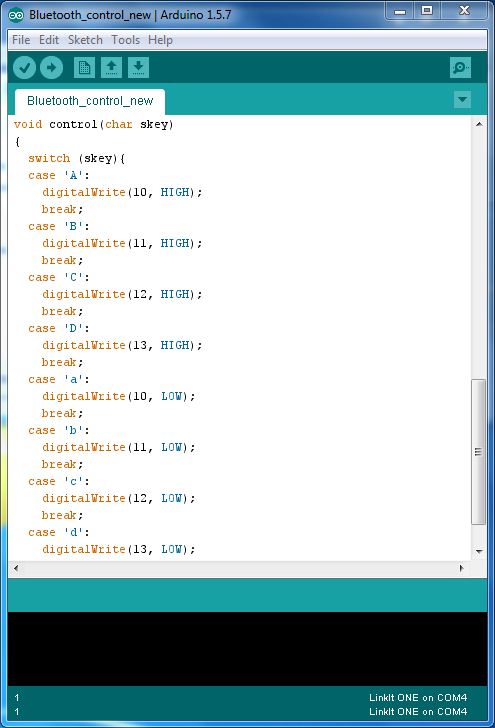Create a new sketch with New icon
Image resolution: width=495 pixels, height=728 pixels.
coord(85,68)
